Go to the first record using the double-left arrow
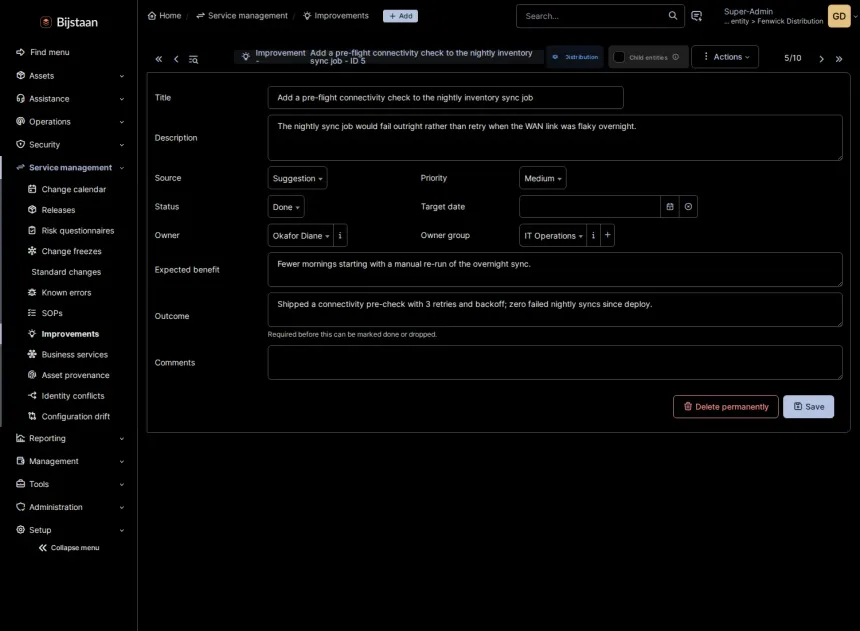 point(159,59)
